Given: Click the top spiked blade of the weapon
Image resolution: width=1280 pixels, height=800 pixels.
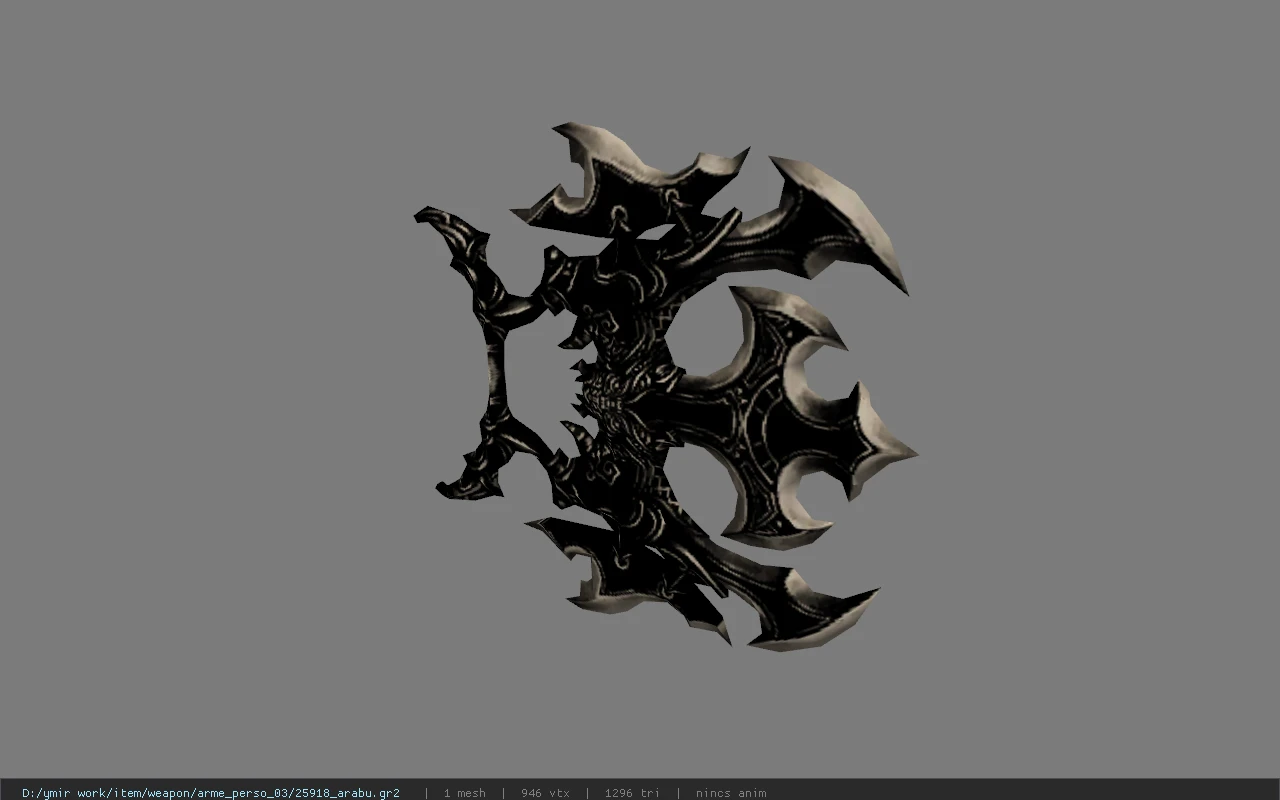Looking at the screenshot, I should (630, 180).
